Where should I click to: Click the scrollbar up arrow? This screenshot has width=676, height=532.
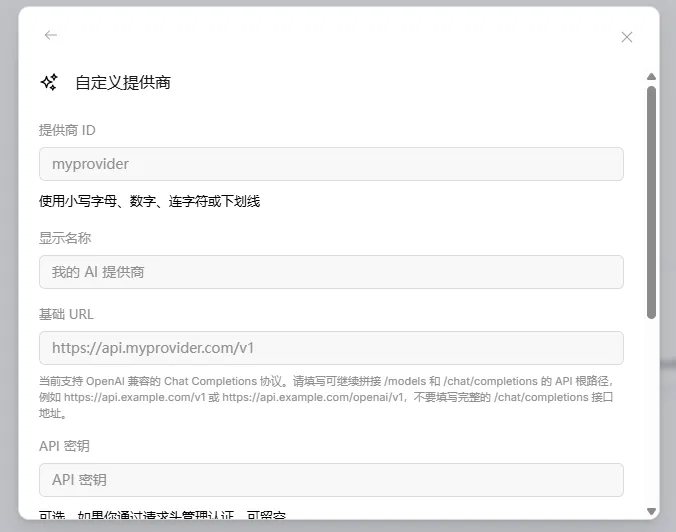tap(651, 77)
